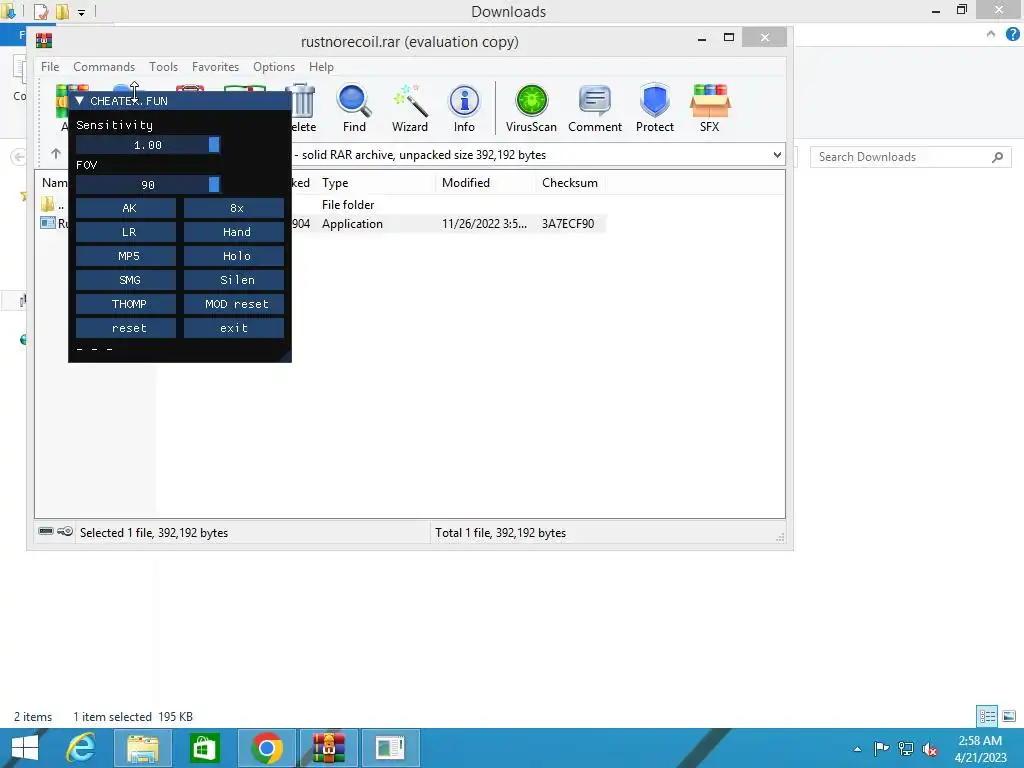Image resolution: width=1024 pixels, height=768 pixels.
Task: Open the Commands menu
Action: (104, 67)
